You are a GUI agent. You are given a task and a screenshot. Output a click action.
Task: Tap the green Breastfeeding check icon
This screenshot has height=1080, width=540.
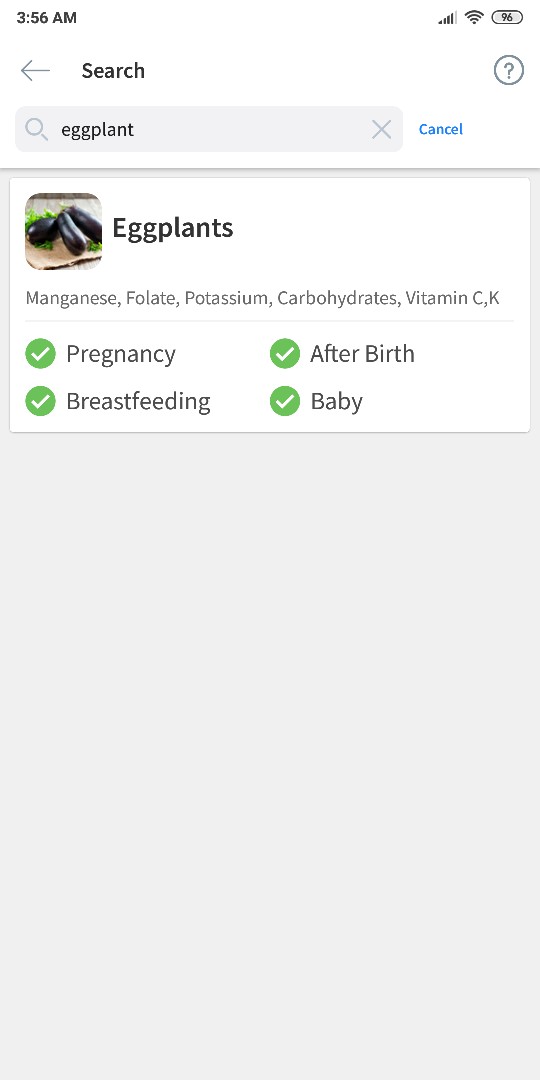click(x=41, y=401)
